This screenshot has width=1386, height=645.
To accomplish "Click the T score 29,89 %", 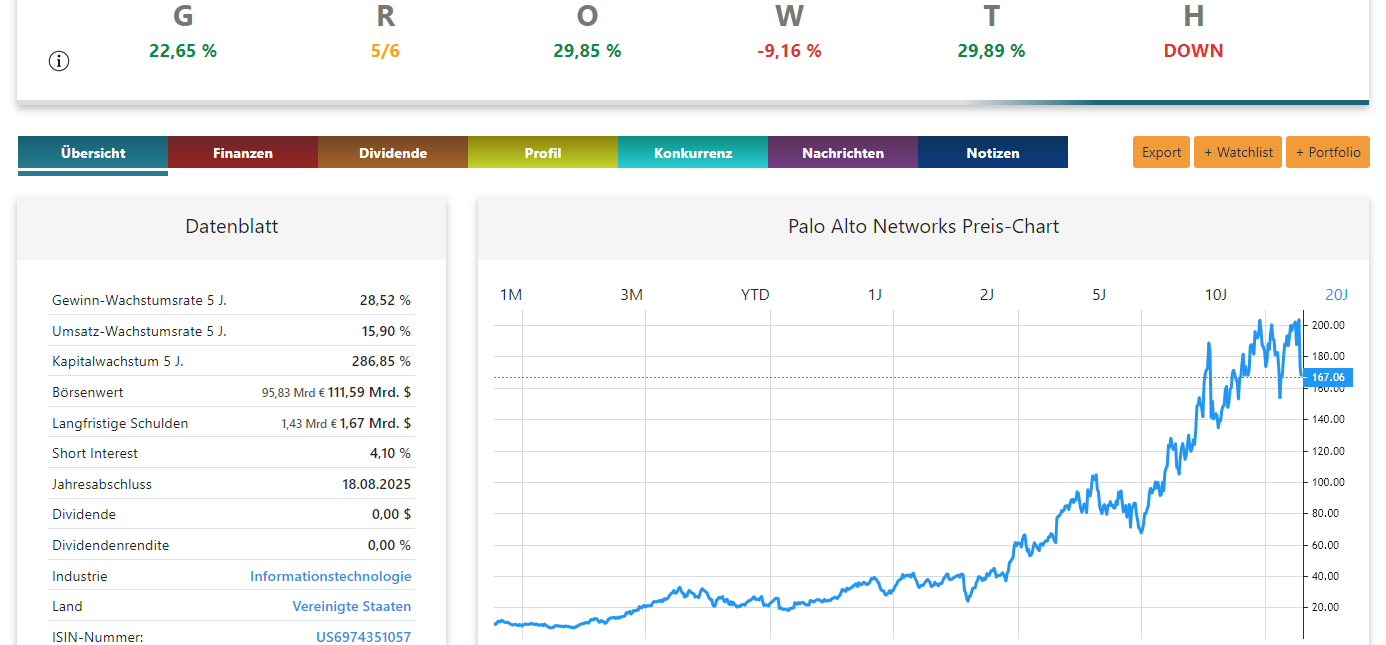I will pos(991,51).
